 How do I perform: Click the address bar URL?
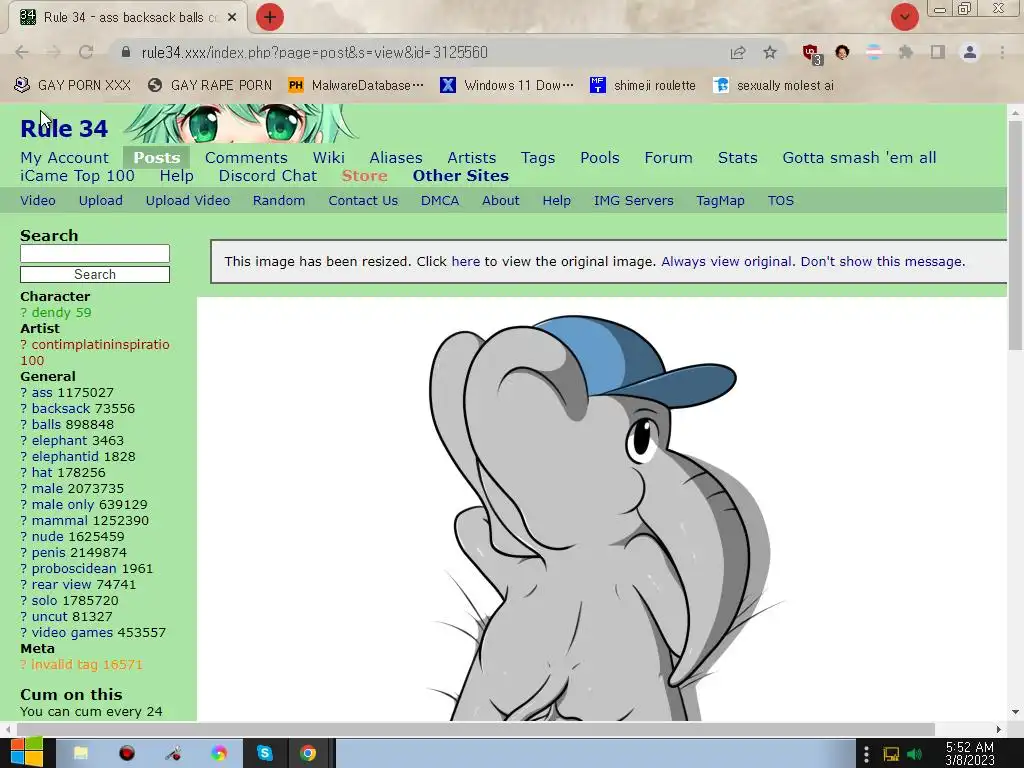(x=314, y=52)
